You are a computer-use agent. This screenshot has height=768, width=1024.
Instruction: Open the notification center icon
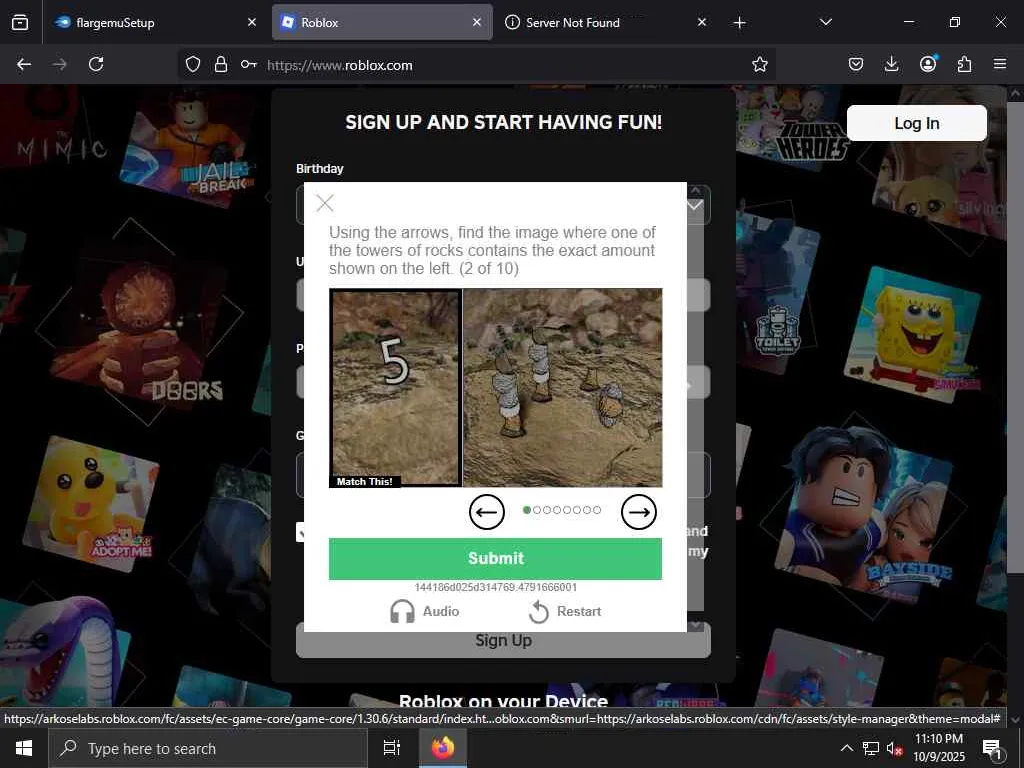[x=992, y=748]
